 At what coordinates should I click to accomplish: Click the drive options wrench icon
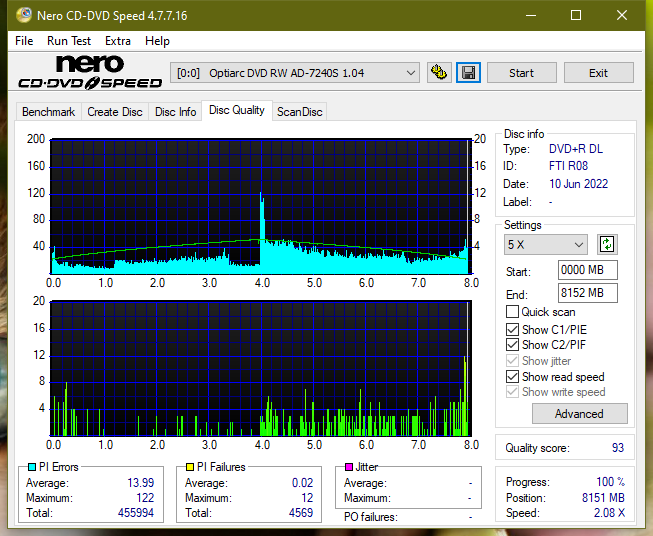439,73
